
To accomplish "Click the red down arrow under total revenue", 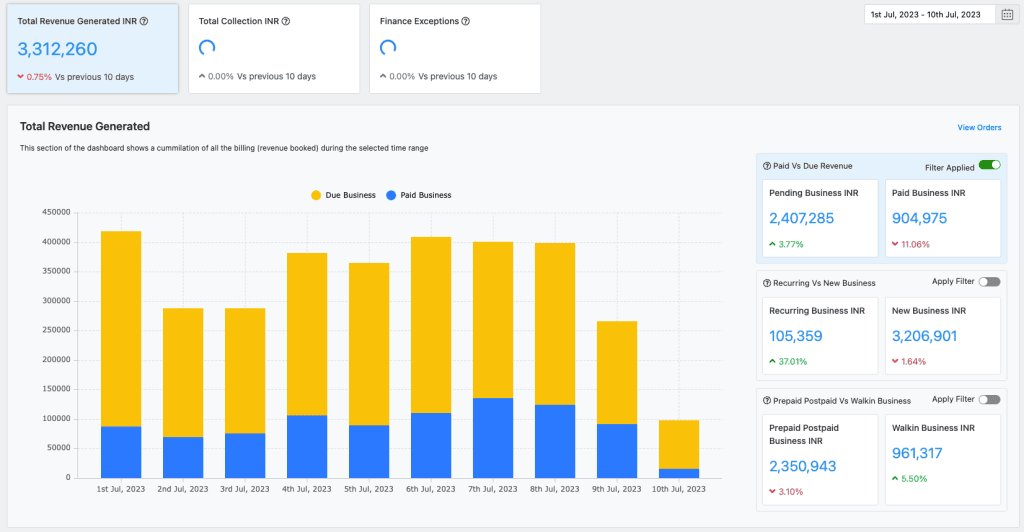I will [22, 77].
